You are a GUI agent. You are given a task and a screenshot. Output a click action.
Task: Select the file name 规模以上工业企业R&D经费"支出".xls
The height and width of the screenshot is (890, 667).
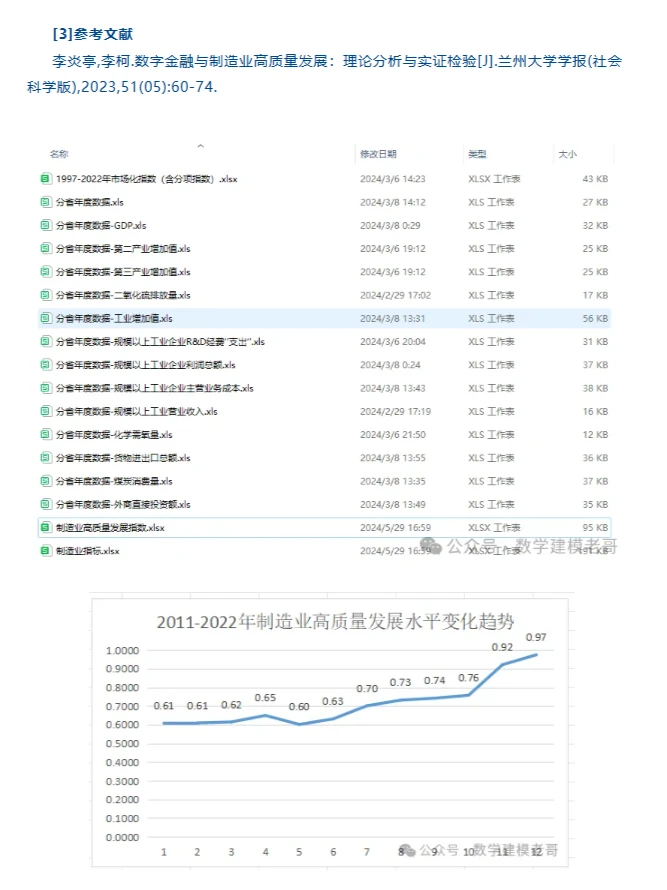[160, 342]
